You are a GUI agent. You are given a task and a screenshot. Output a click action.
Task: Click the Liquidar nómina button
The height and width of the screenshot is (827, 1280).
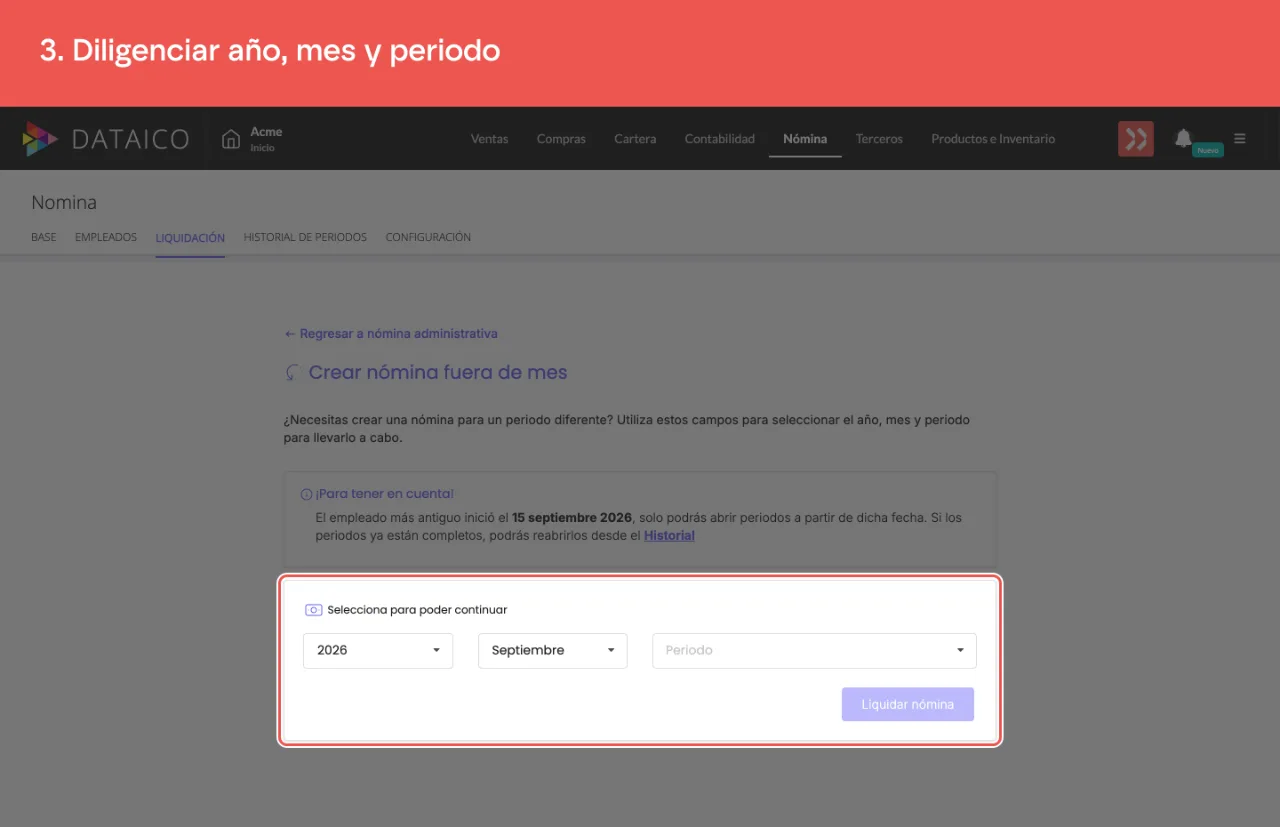[908, 704]
